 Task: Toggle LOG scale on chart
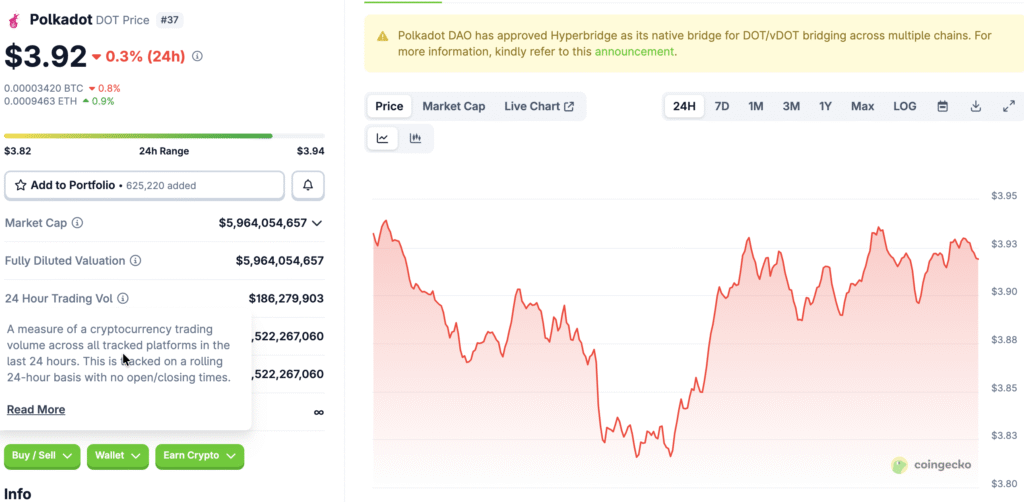(904, 106)
